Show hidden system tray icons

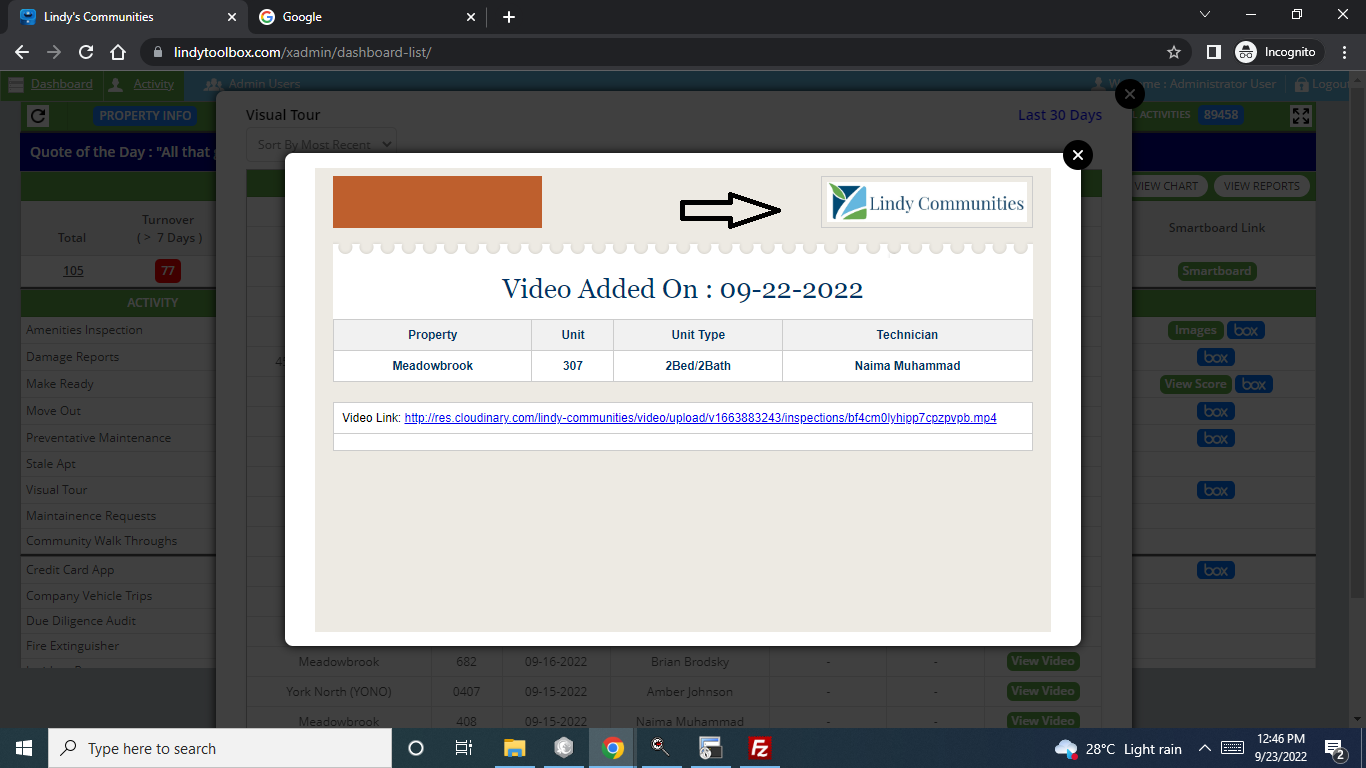[x=1204, y=748]
